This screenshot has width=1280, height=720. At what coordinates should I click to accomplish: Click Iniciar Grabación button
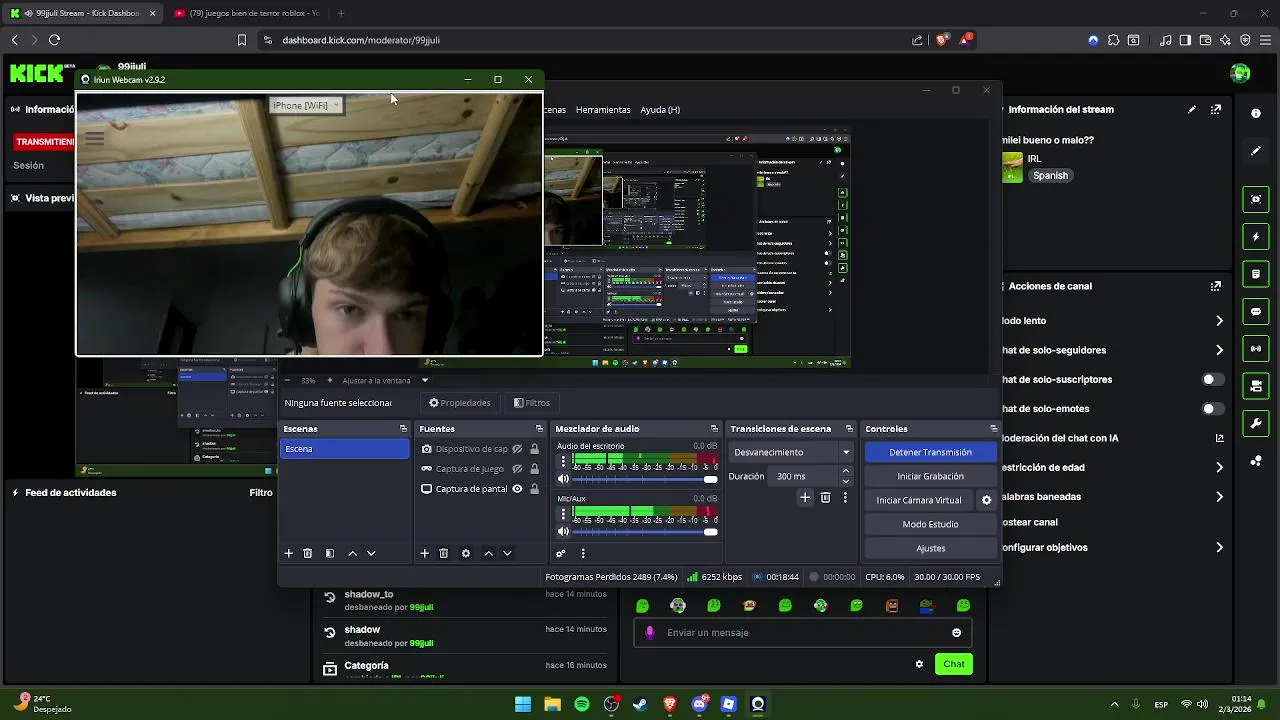pos(930,476)
